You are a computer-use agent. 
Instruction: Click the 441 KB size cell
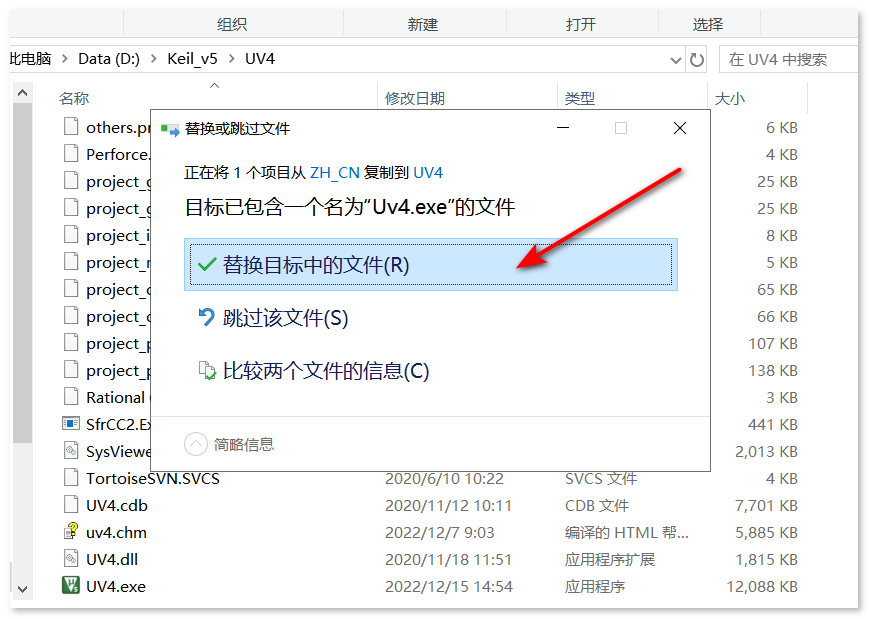tap(773, 424)
